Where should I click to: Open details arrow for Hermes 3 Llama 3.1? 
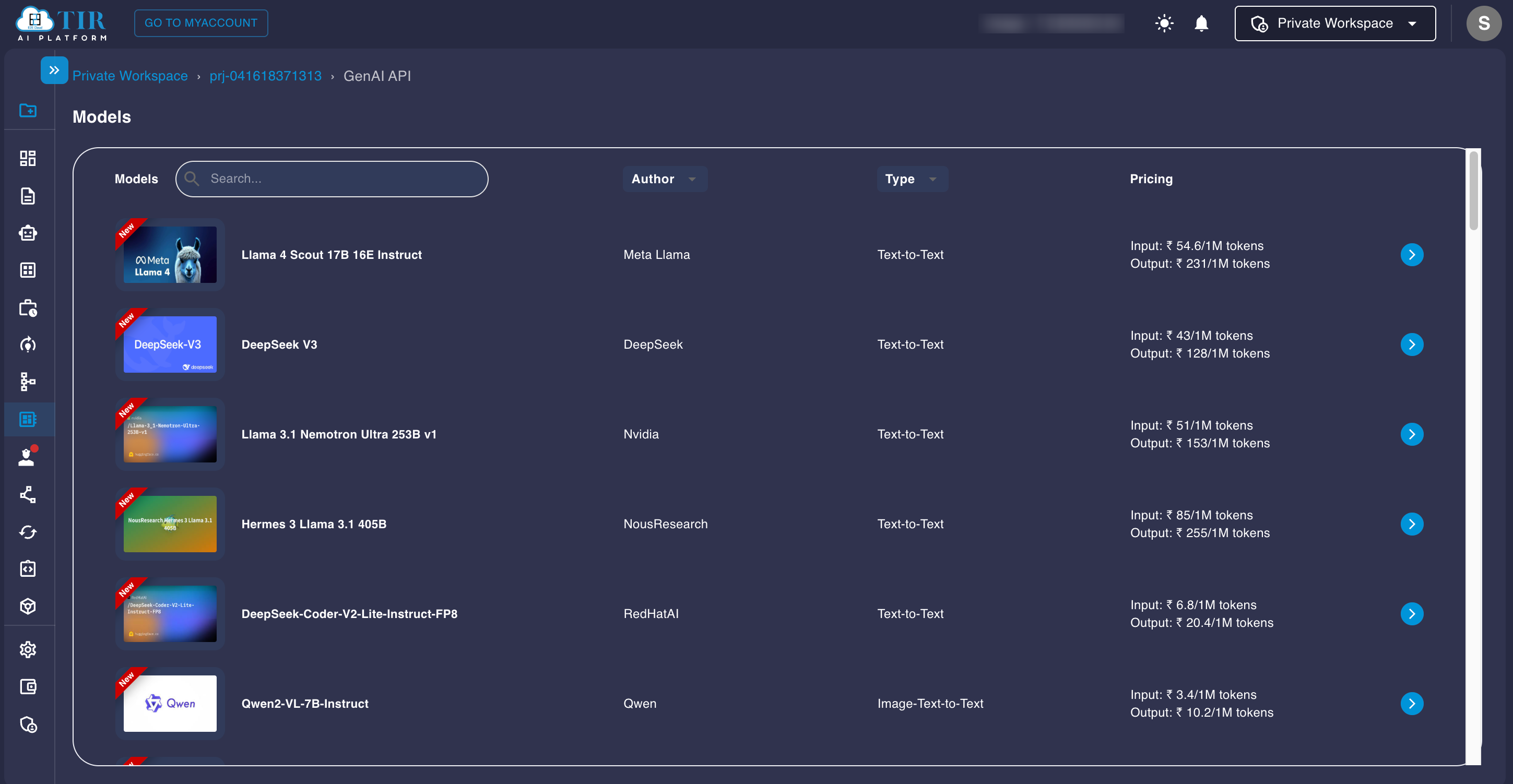(1411, 525)
